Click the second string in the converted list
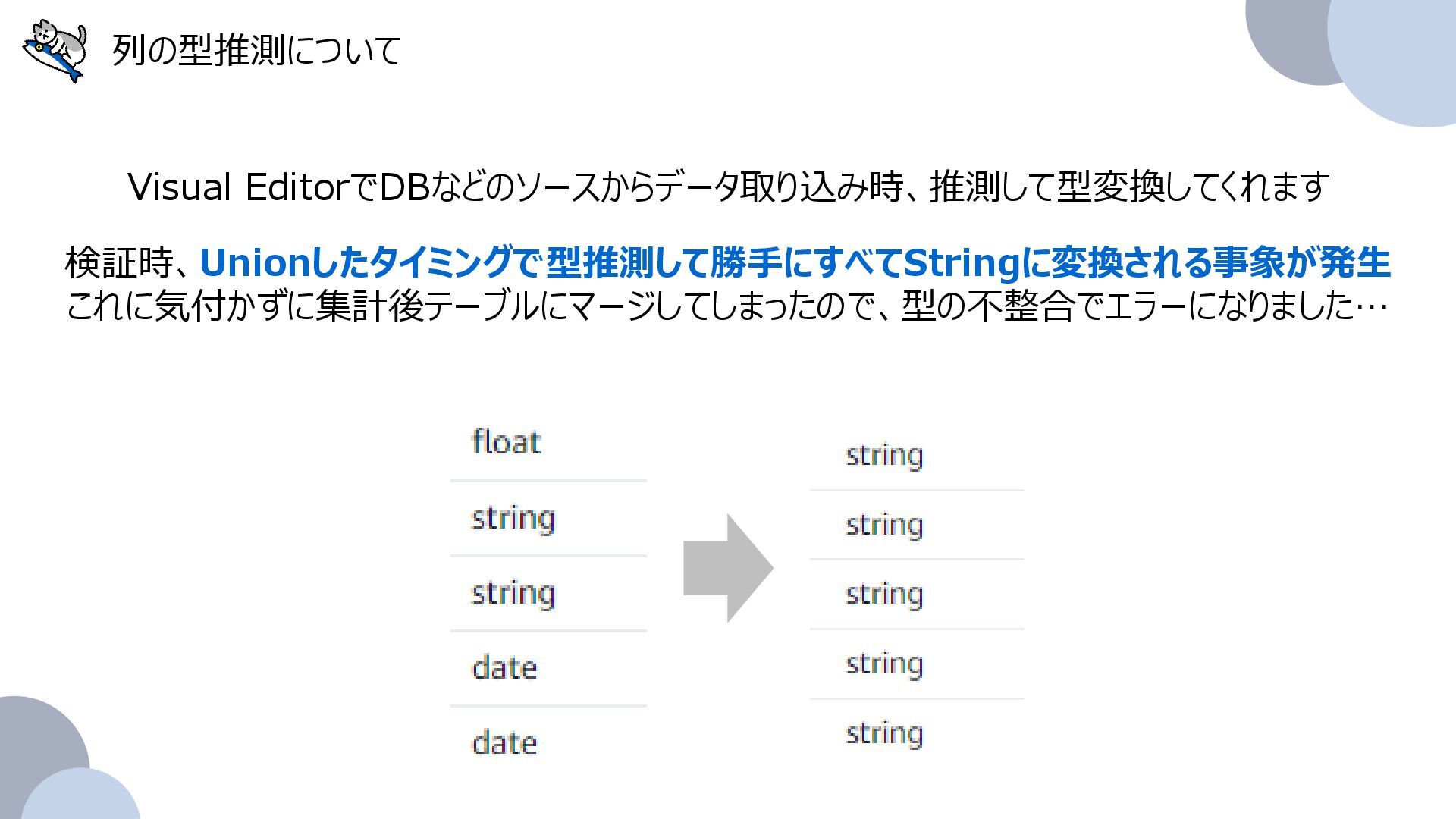 click(x=884, y=525)
